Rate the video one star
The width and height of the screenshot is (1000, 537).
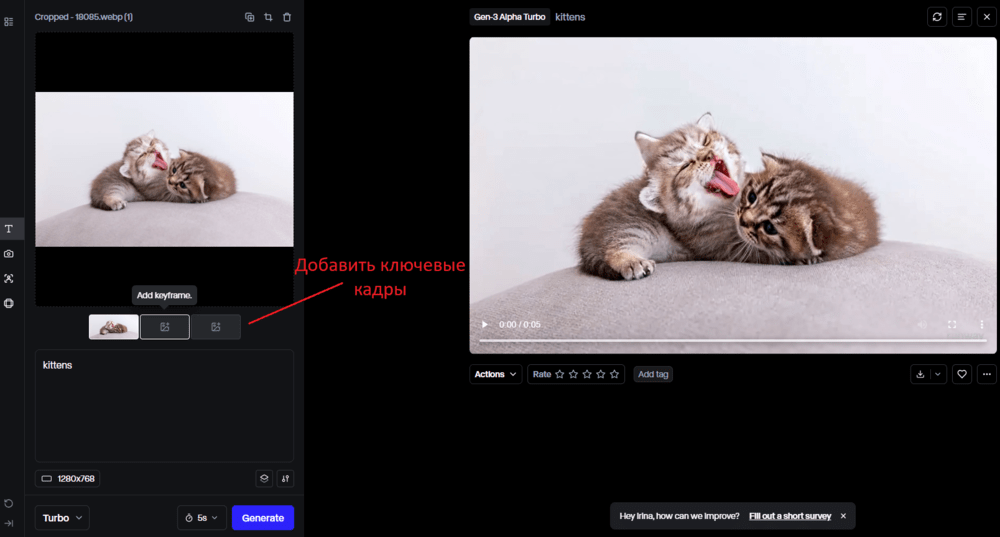pyautogui.click(x=559, y=374)
